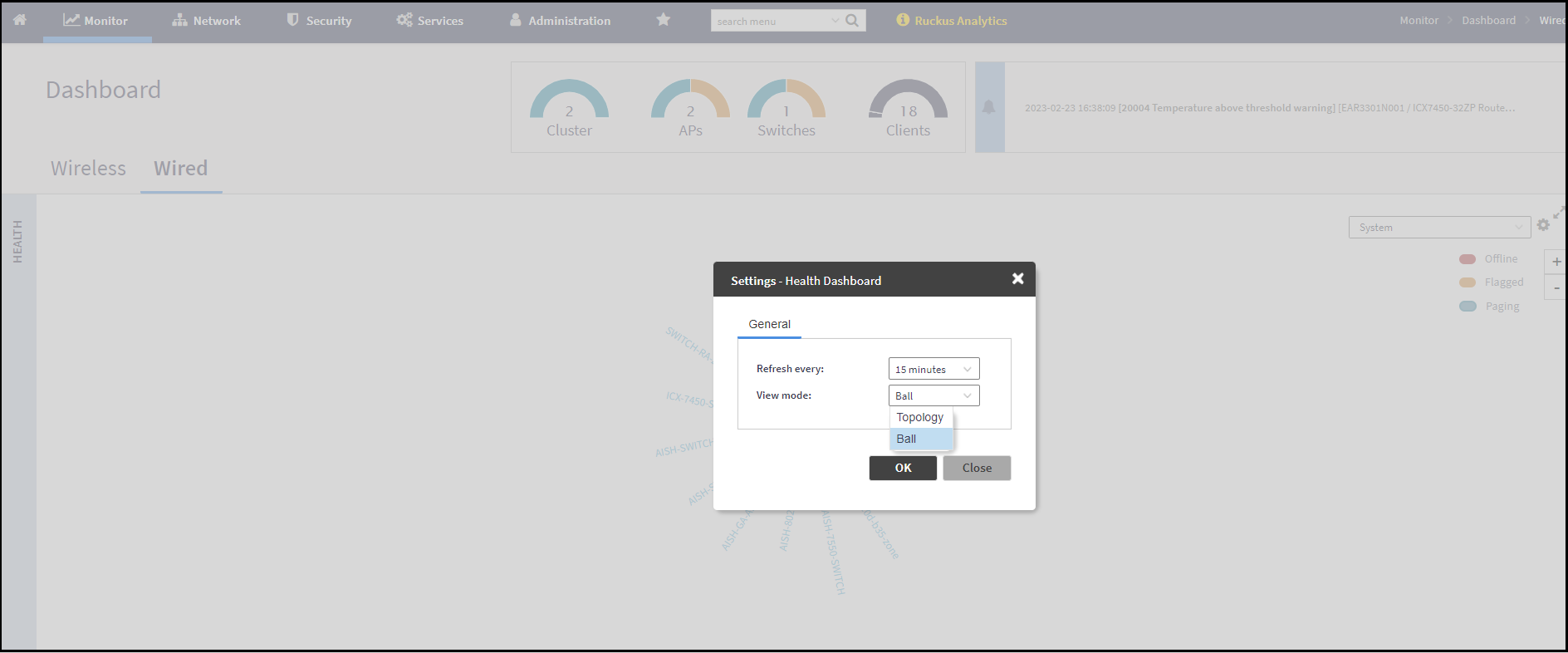Viewport: 1568px width, 653px height.
Task: Zoom out with the minus button
Action: pos(1556,287)
